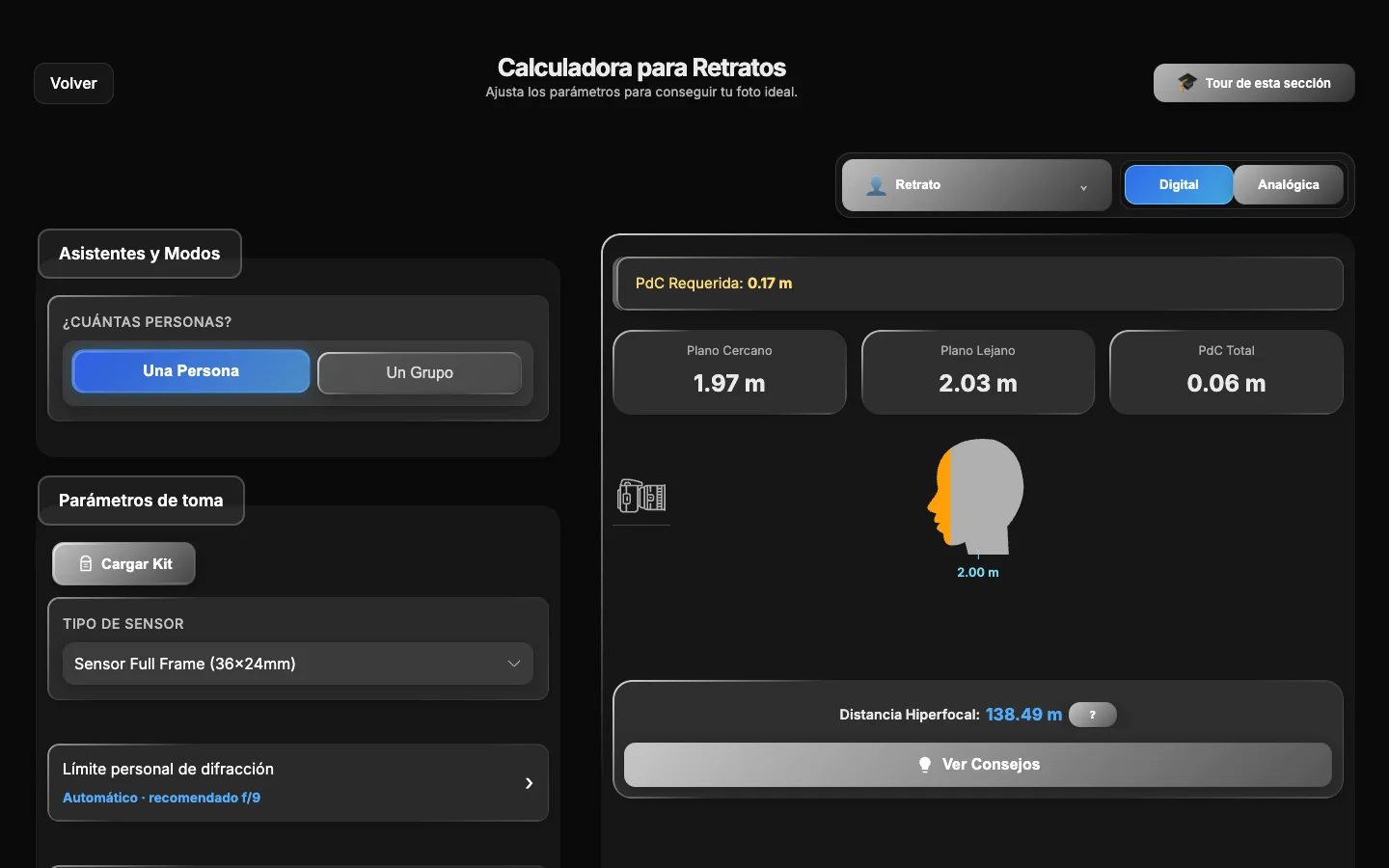Click the 'PdC Requerida: 0.17 m' bar
The width and height of the screenshot is (1389, 868).
point(978,284)
